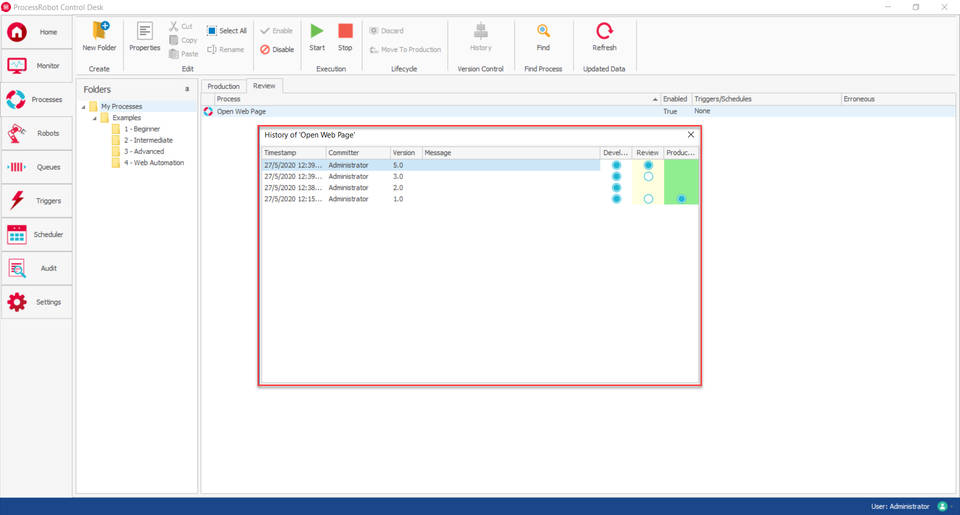This screenshot has width=960, height=515.
Task: Click the Message column header
Action: pyautogui.click(x=511, y=152)
